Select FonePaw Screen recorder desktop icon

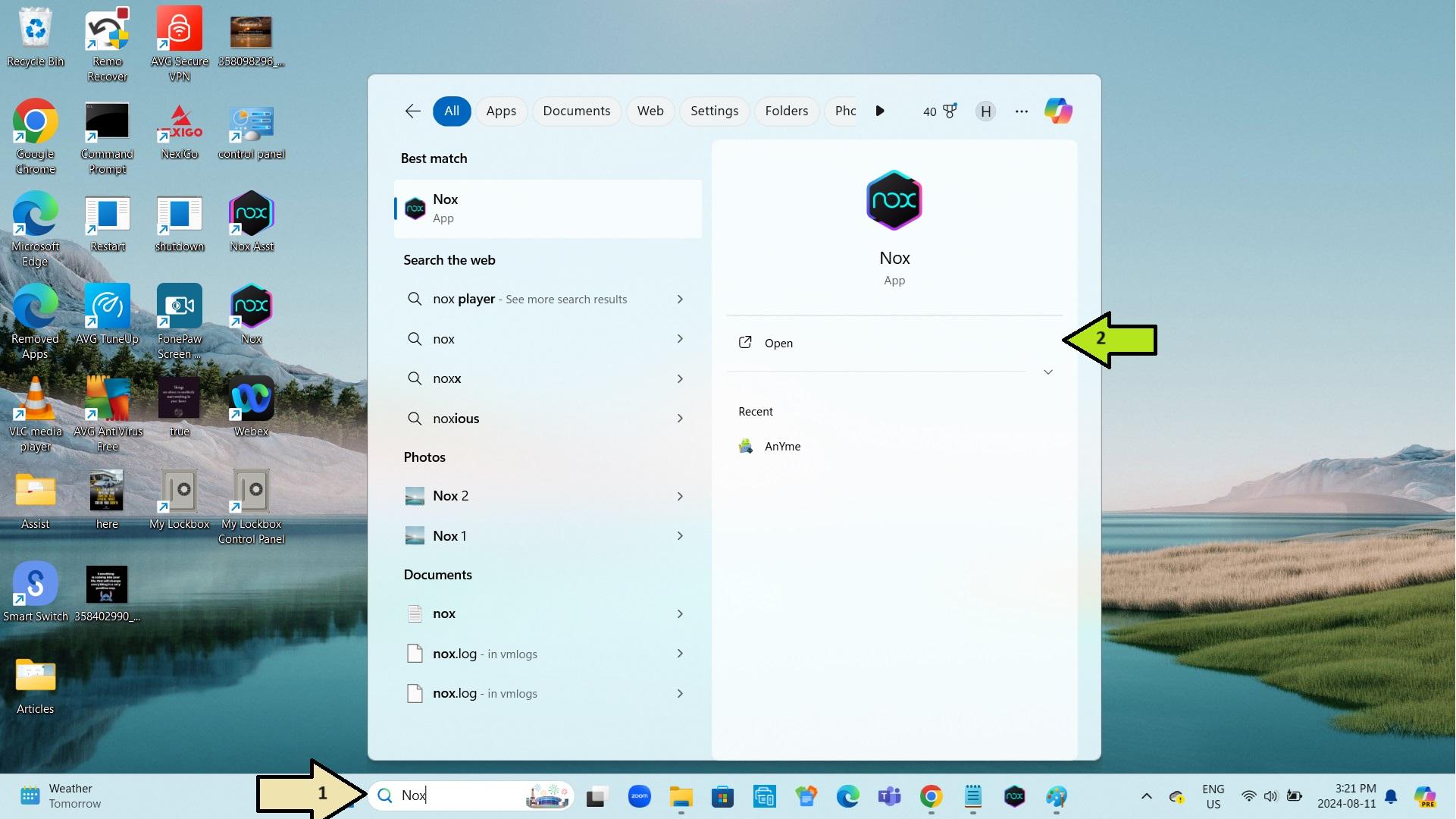point(179,322)
